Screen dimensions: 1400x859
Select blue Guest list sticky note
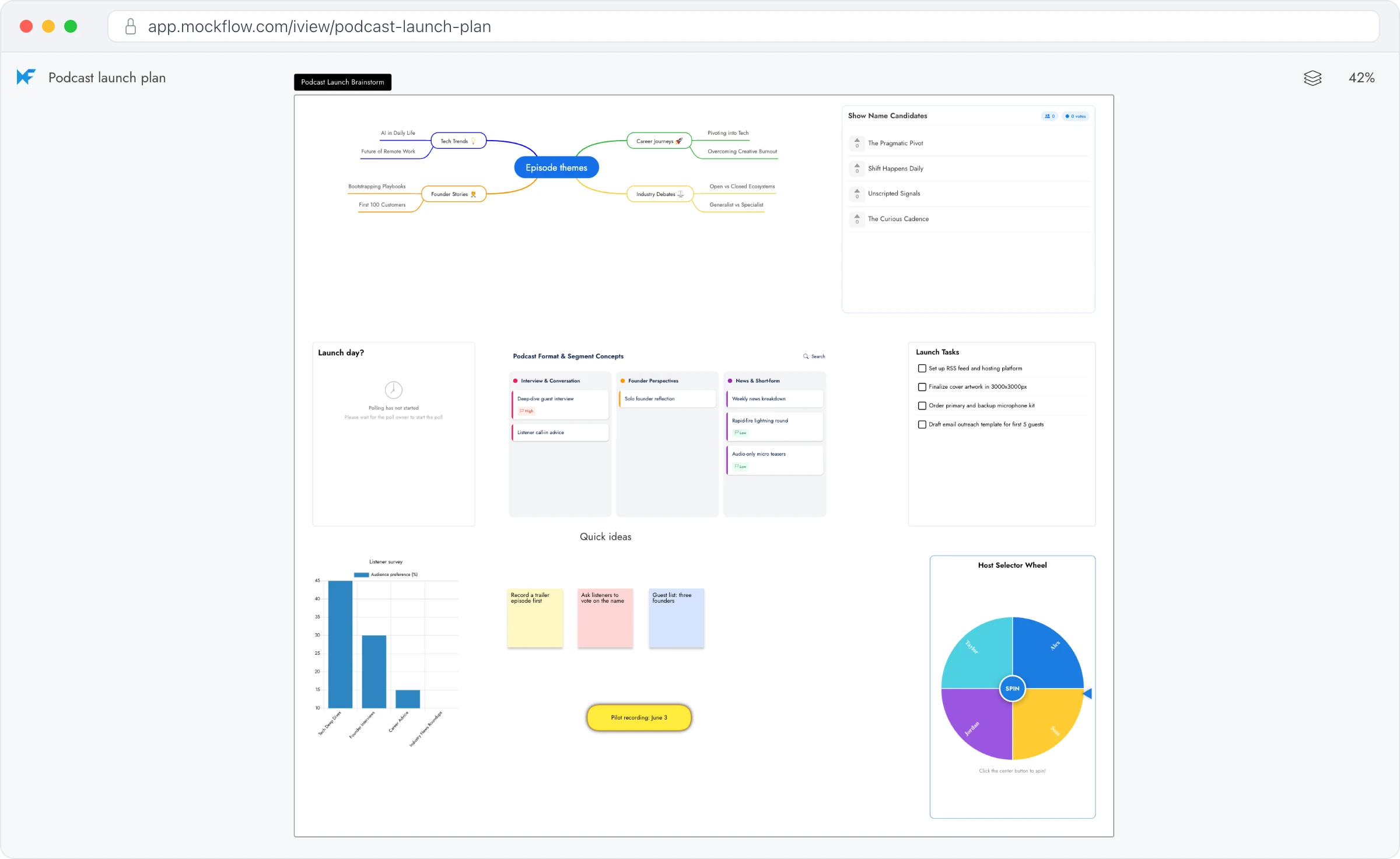(x=677, y=617)
